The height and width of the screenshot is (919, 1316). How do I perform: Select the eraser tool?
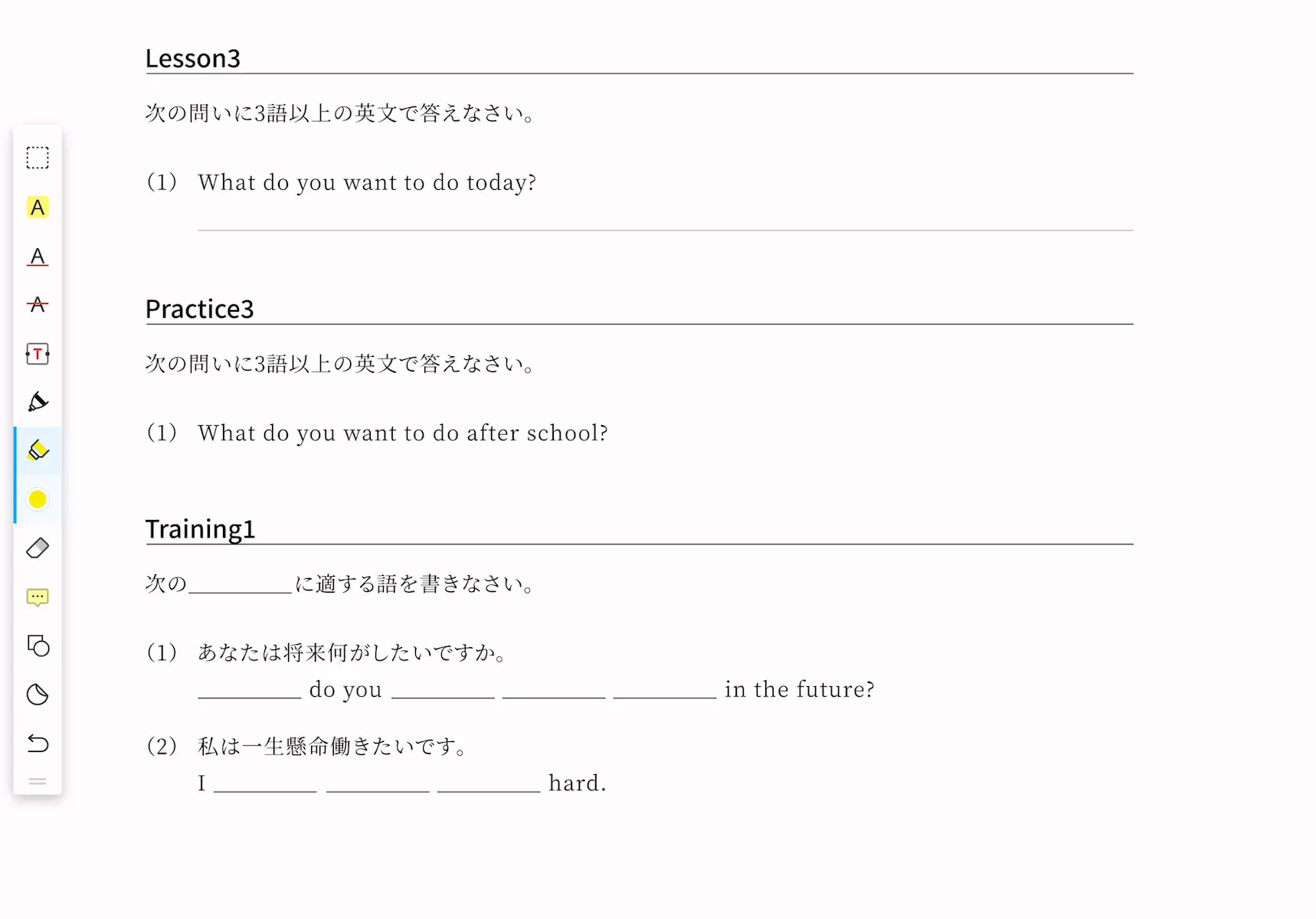[38, 548]
